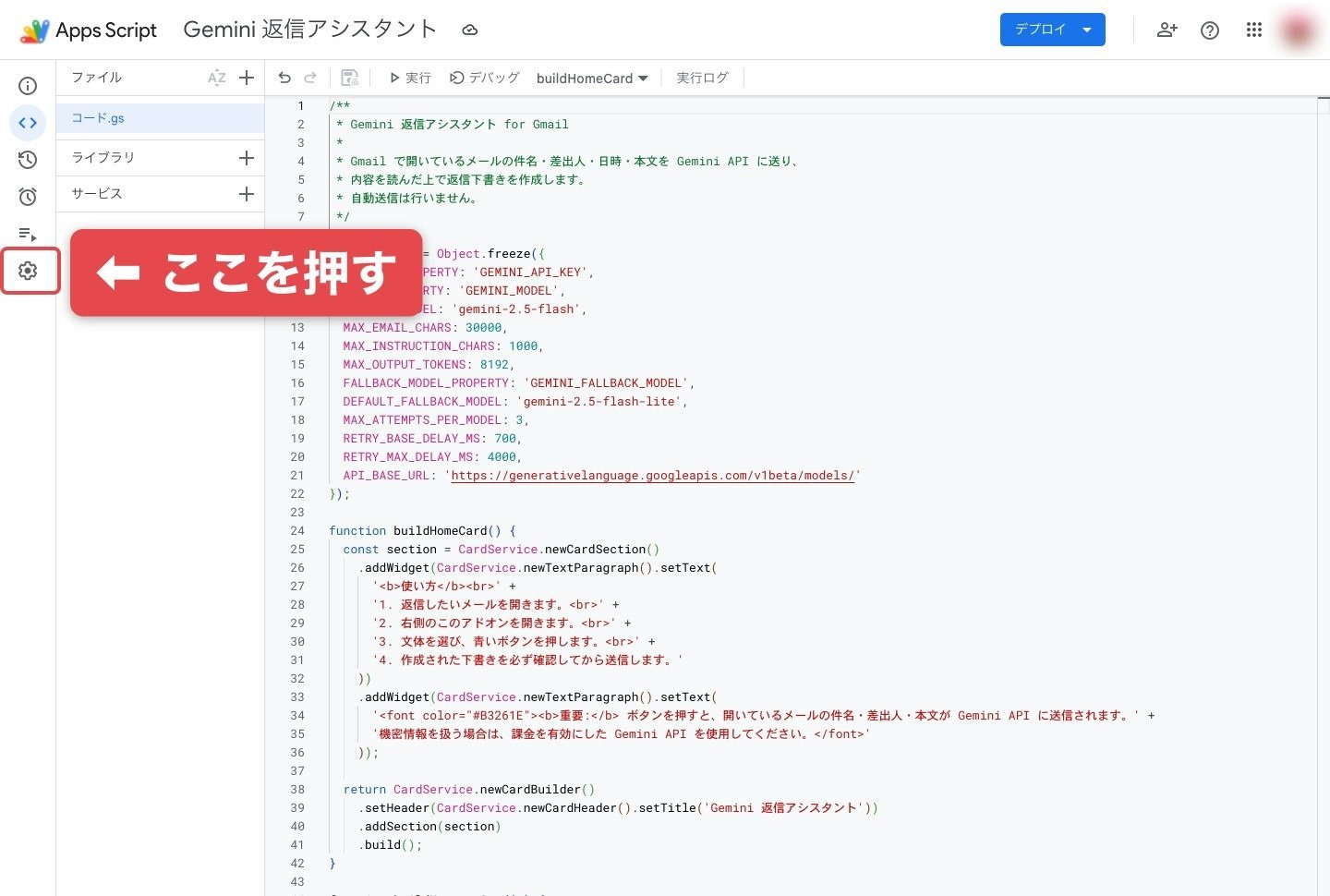Viewport: 1330px width, 896px height.
Task: Redo the last edit
Action: tap(310, 79)
